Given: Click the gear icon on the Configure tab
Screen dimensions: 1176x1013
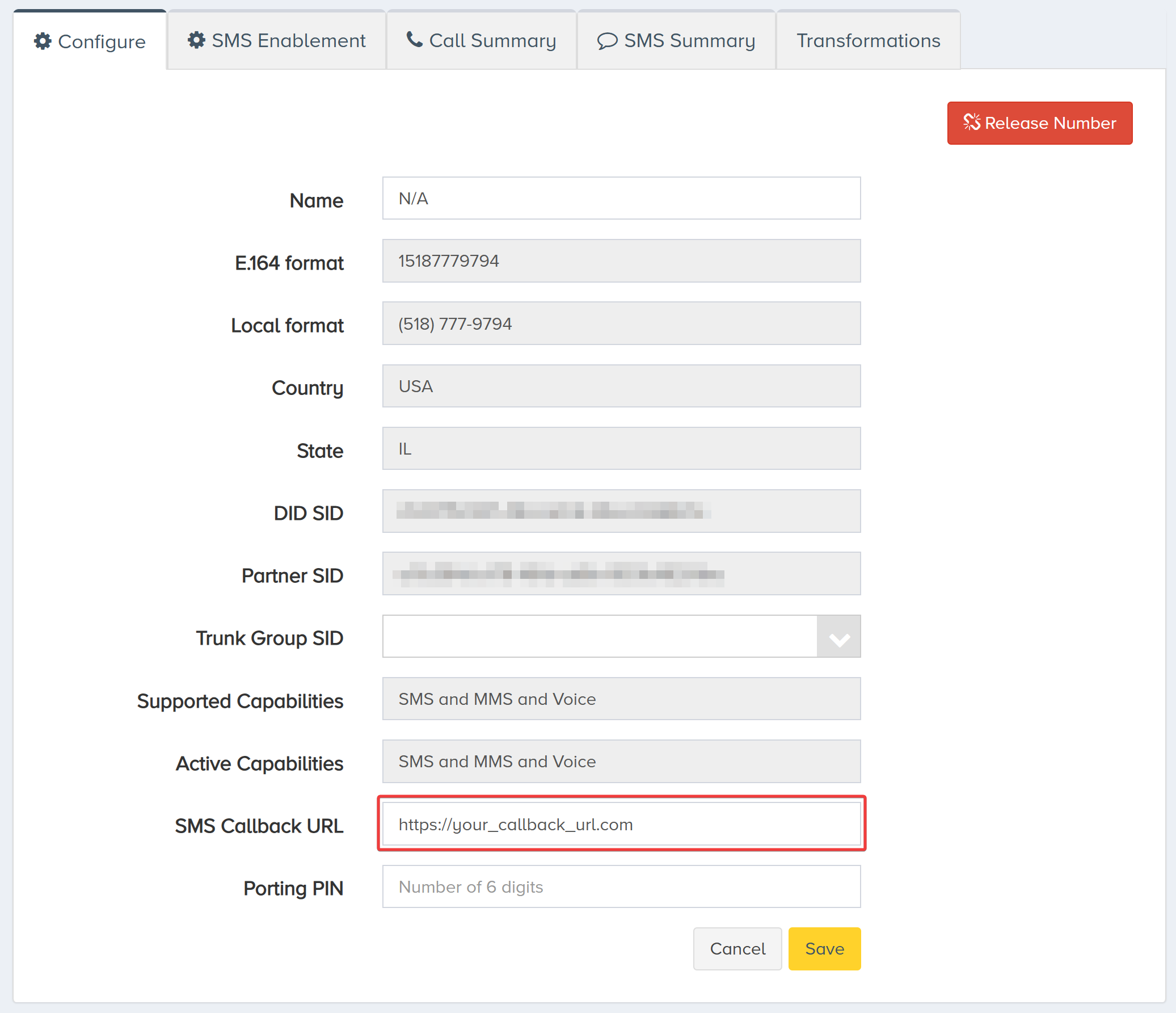Looking at the screenshot, I should pos(43,41).
